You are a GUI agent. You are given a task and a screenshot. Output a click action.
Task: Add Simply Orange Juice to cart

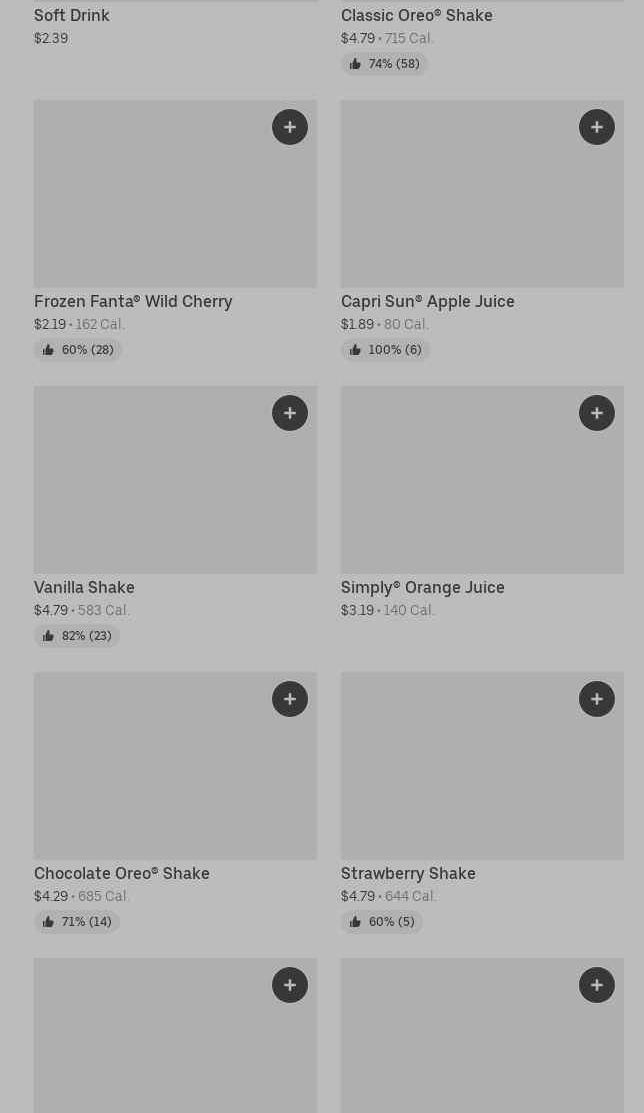(597, 413)
